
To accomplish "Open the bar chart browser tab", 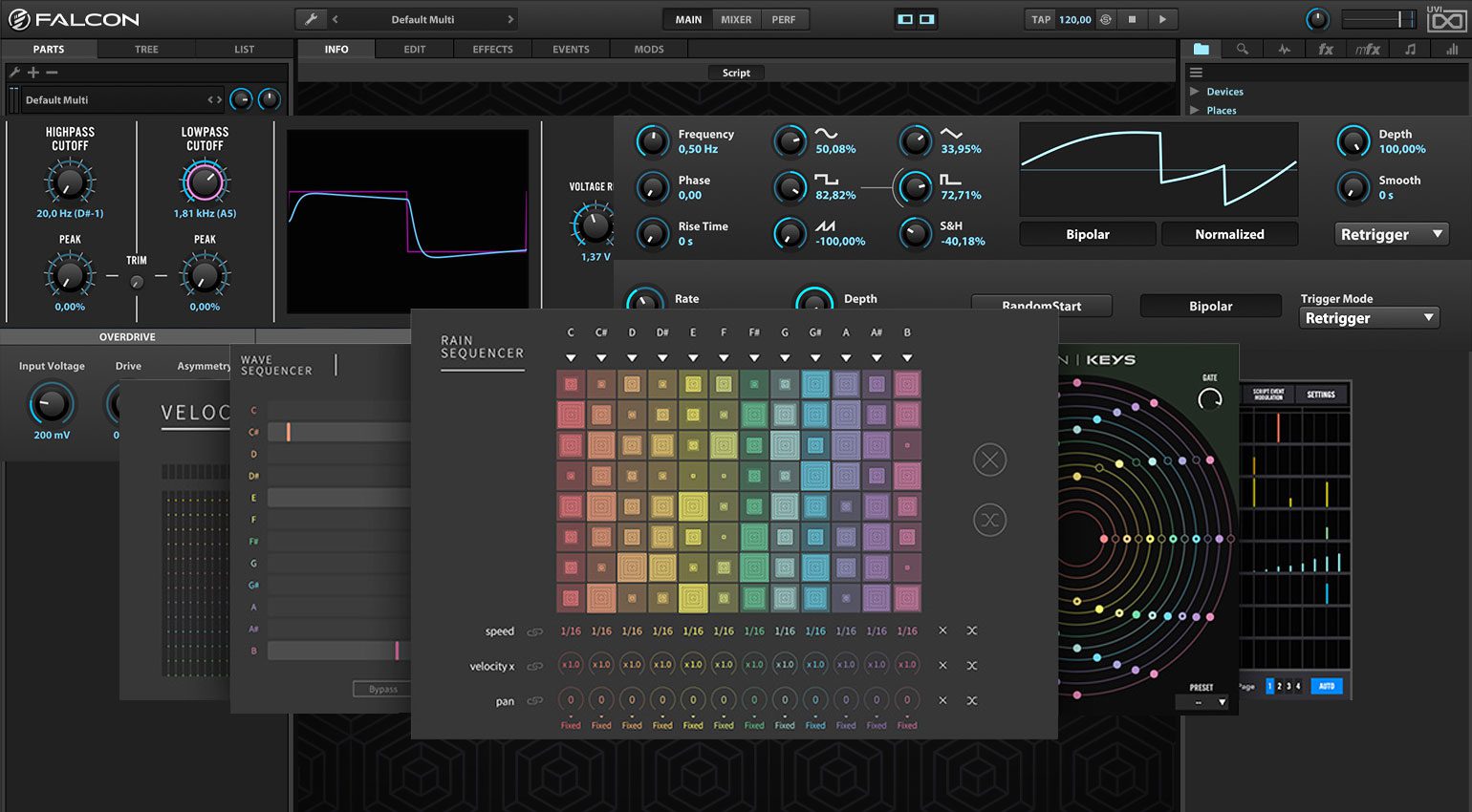I will pyautogui.click(x=1452, y=49).
